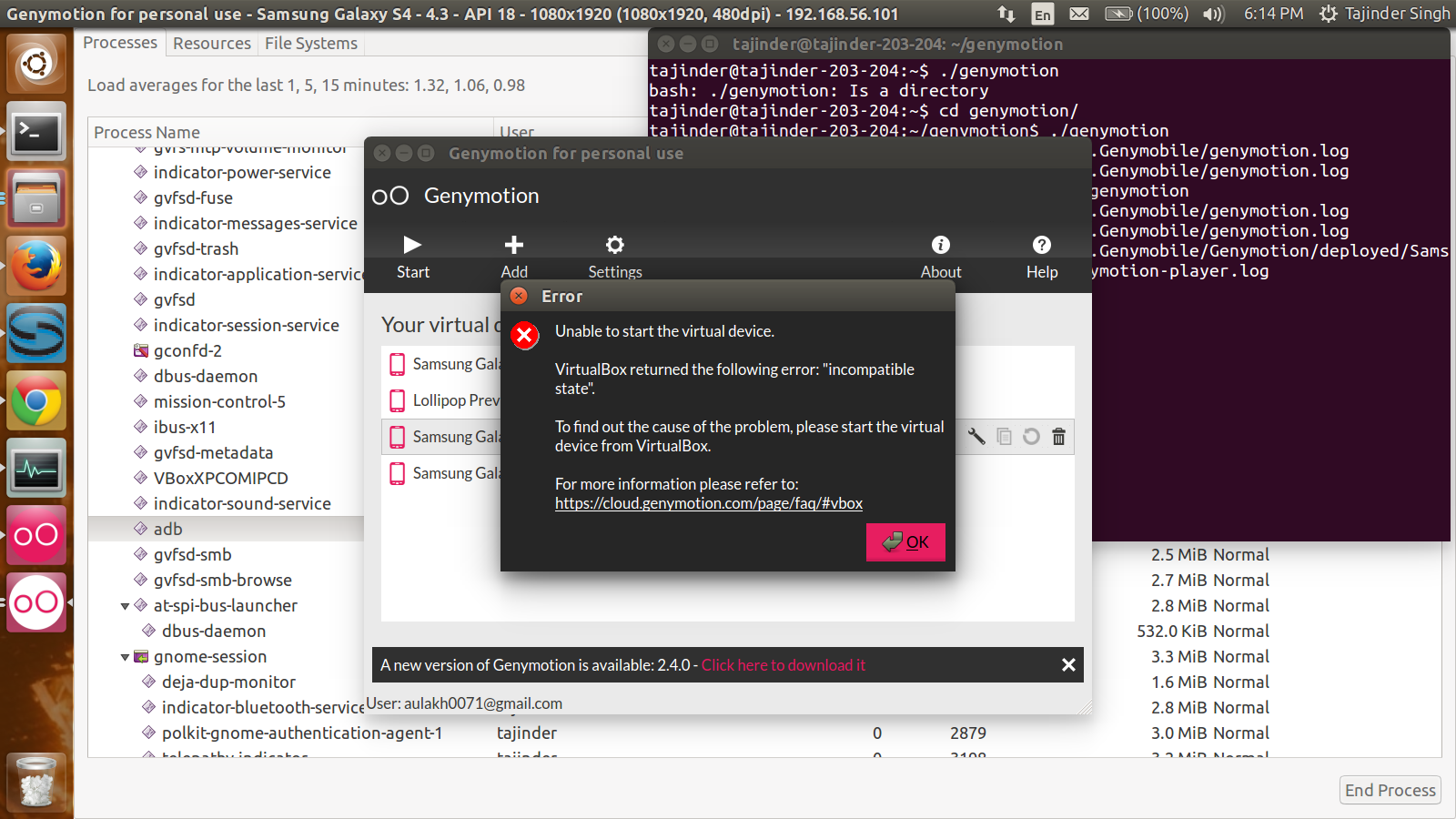Viewport: 1456px width, 819px height.
Task: Open the Trash in the launcher
Action: (36, 783)
